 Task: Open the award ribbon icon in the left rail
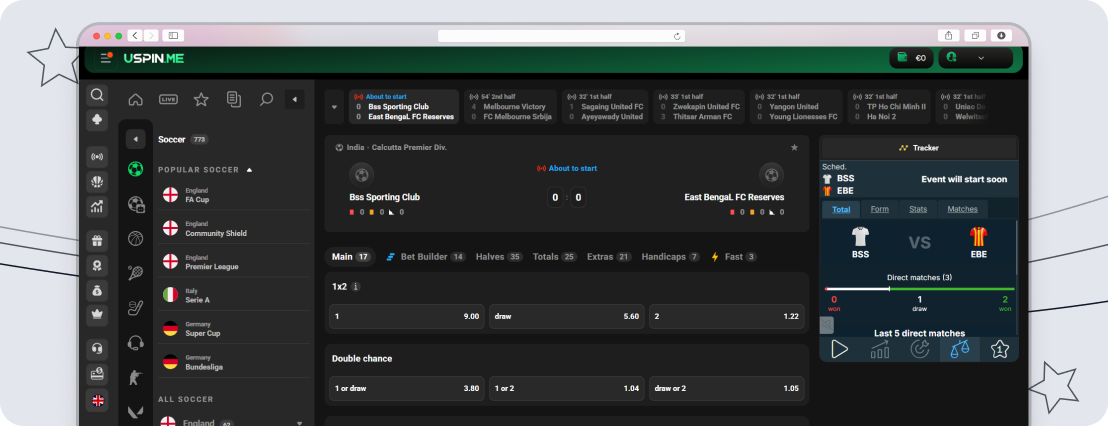[98, 266]
